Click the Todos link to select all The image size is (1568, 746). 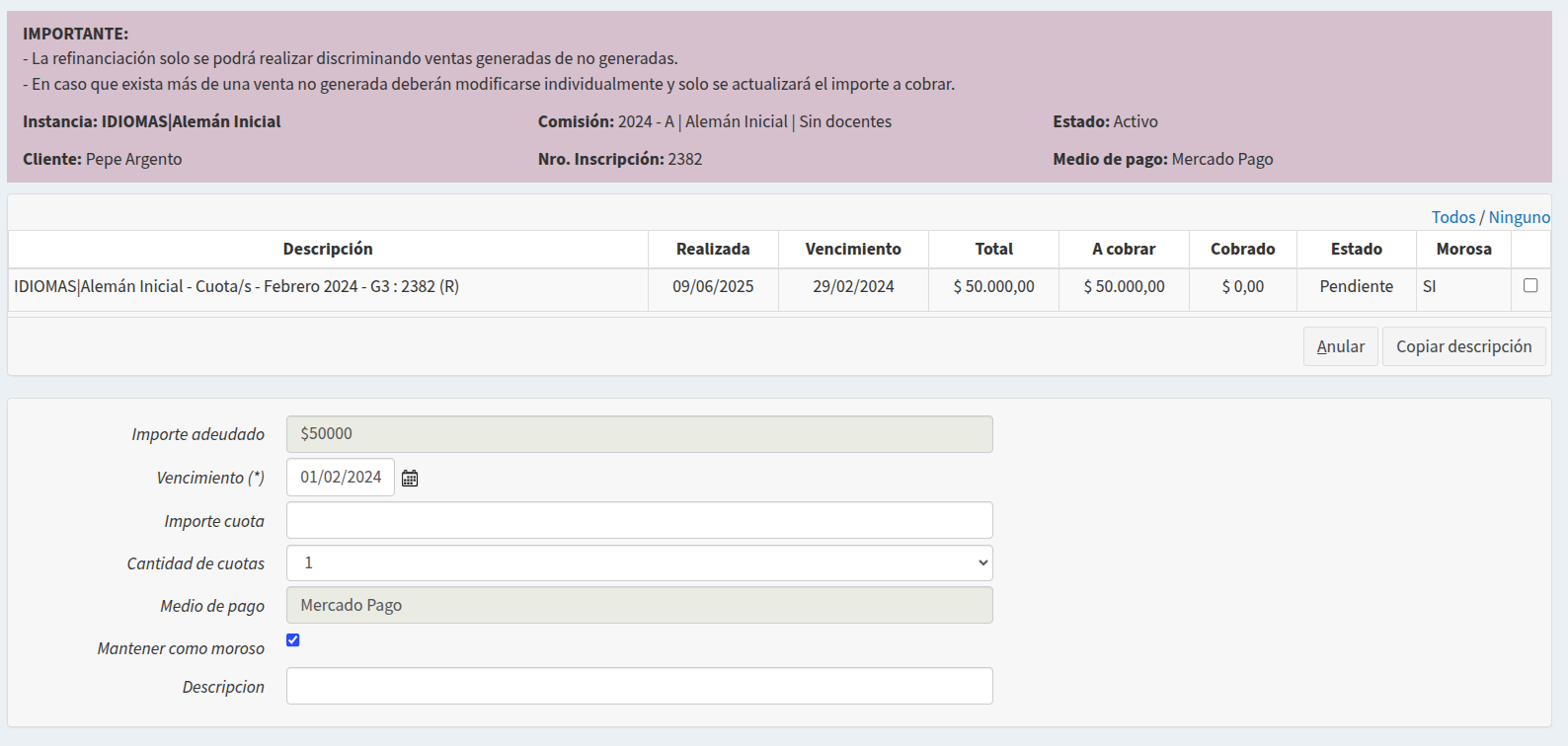click(x=1452, y=217)
